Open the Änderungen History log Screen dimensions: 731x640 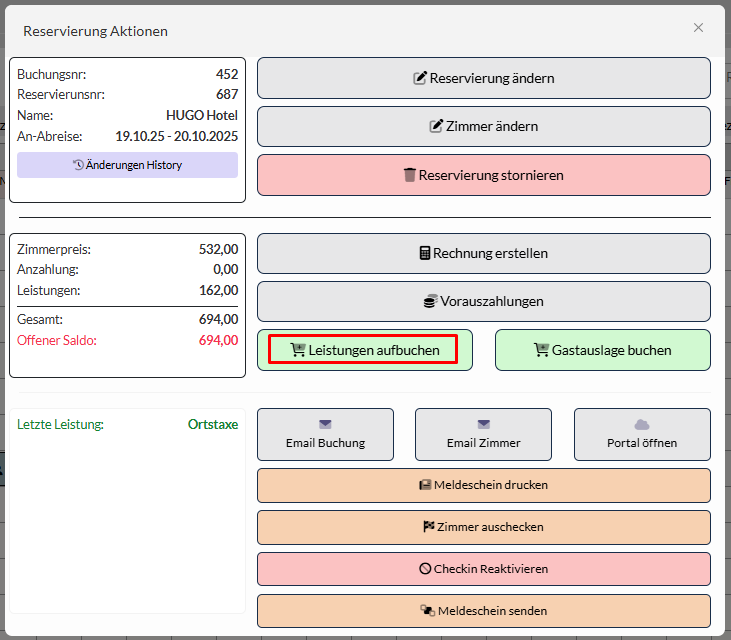pyautogui.click(x=127, y=165)
